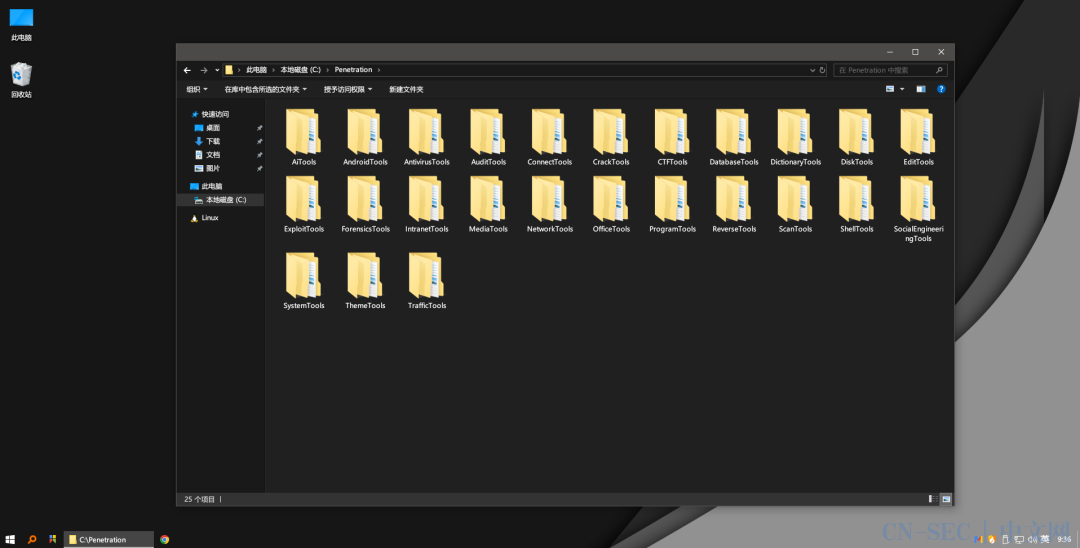Click the taskbar search icon
Viewport: 1080px width, 548px height.
(x=32, y=540)
